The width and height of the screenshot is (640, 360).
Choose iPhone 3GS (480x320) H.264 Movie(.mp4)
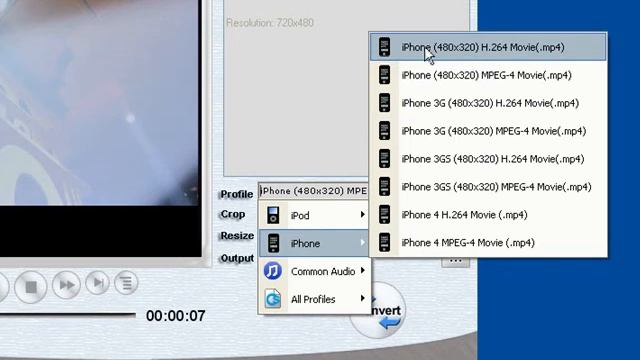tap(488, 159)
